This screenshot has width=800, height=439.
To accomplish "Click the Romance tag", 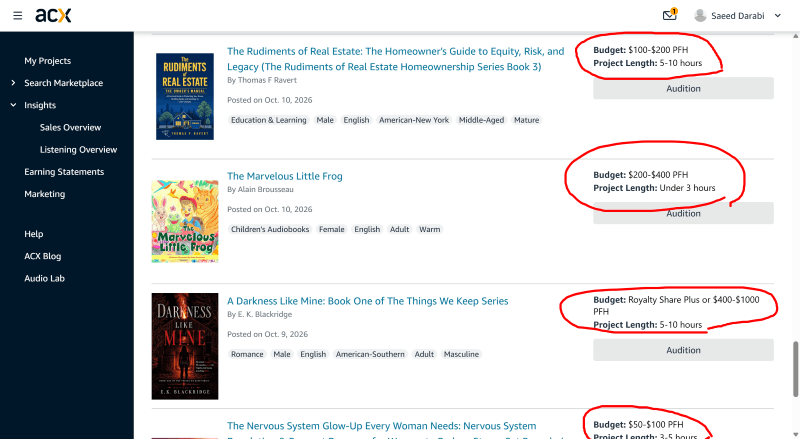I will [x=247, y=354].
